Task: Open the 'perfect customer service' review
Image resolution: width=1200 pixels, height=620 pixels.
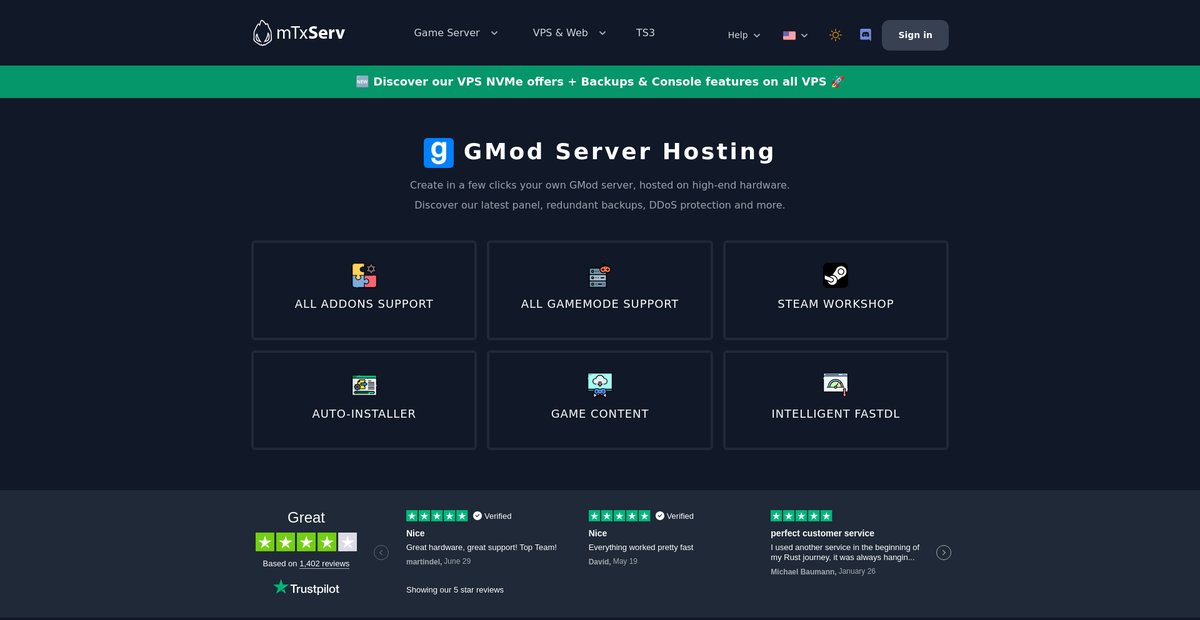Action: 822,534
